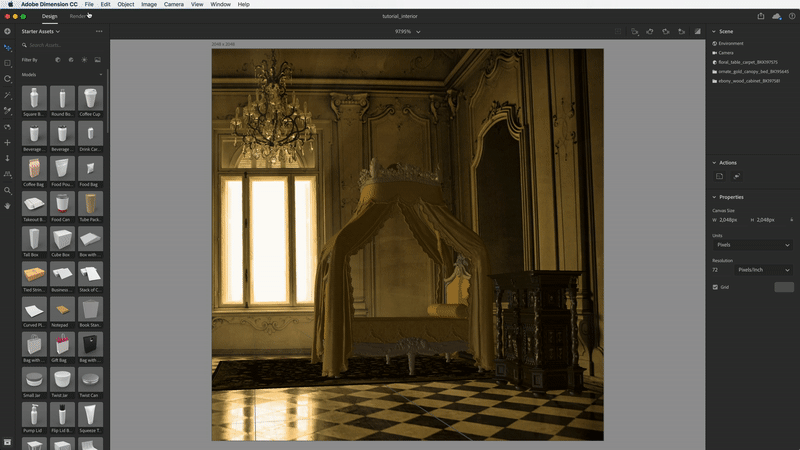
Task: Toggle the canvas size aspect lock
Action: pyautogui.click(x=792, y=219)
